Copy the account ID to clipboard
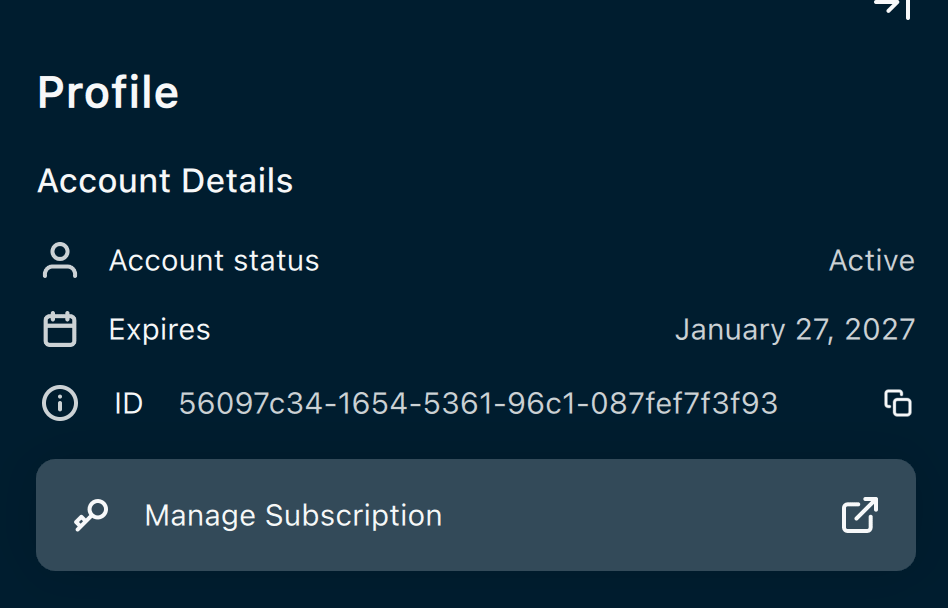 point(898,403)
